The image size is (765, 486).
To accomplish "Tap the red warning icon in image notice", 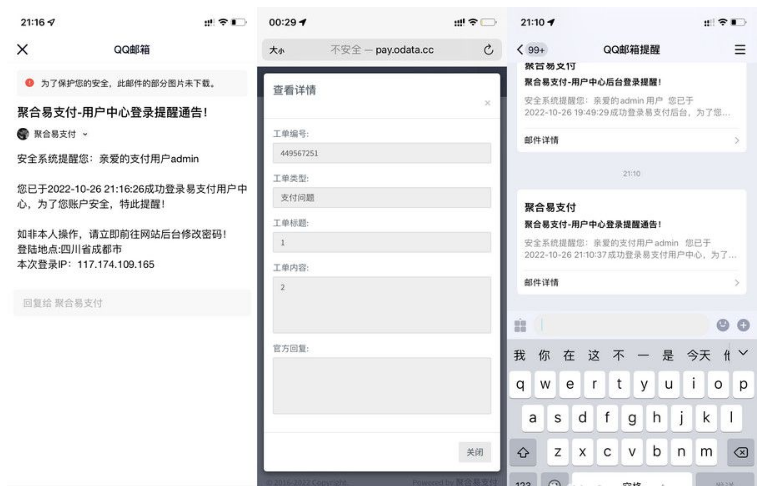I will (x=29, y=83).
